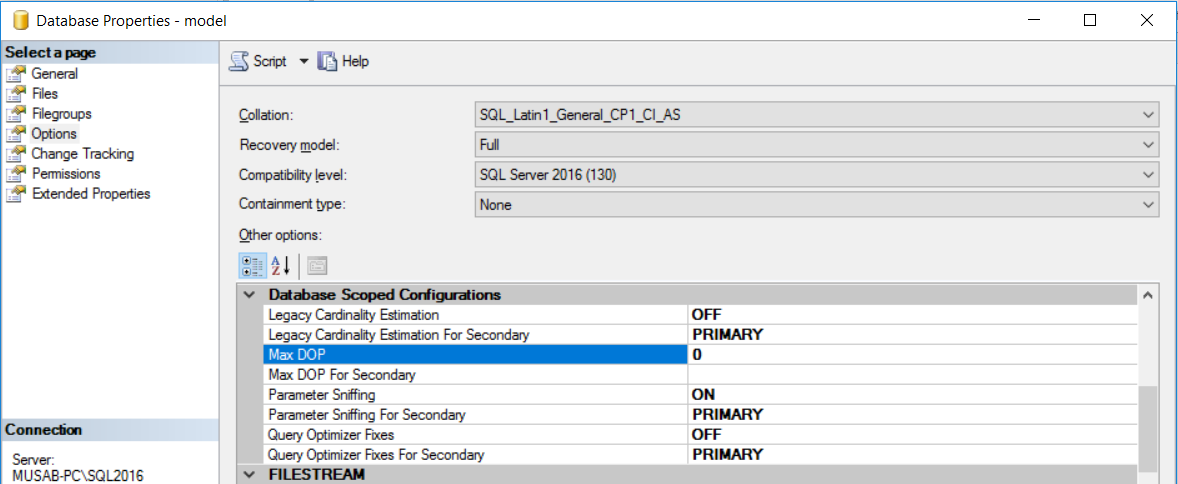Click the icon beside the Files page
1178x484 pixels.
(16, 94)
